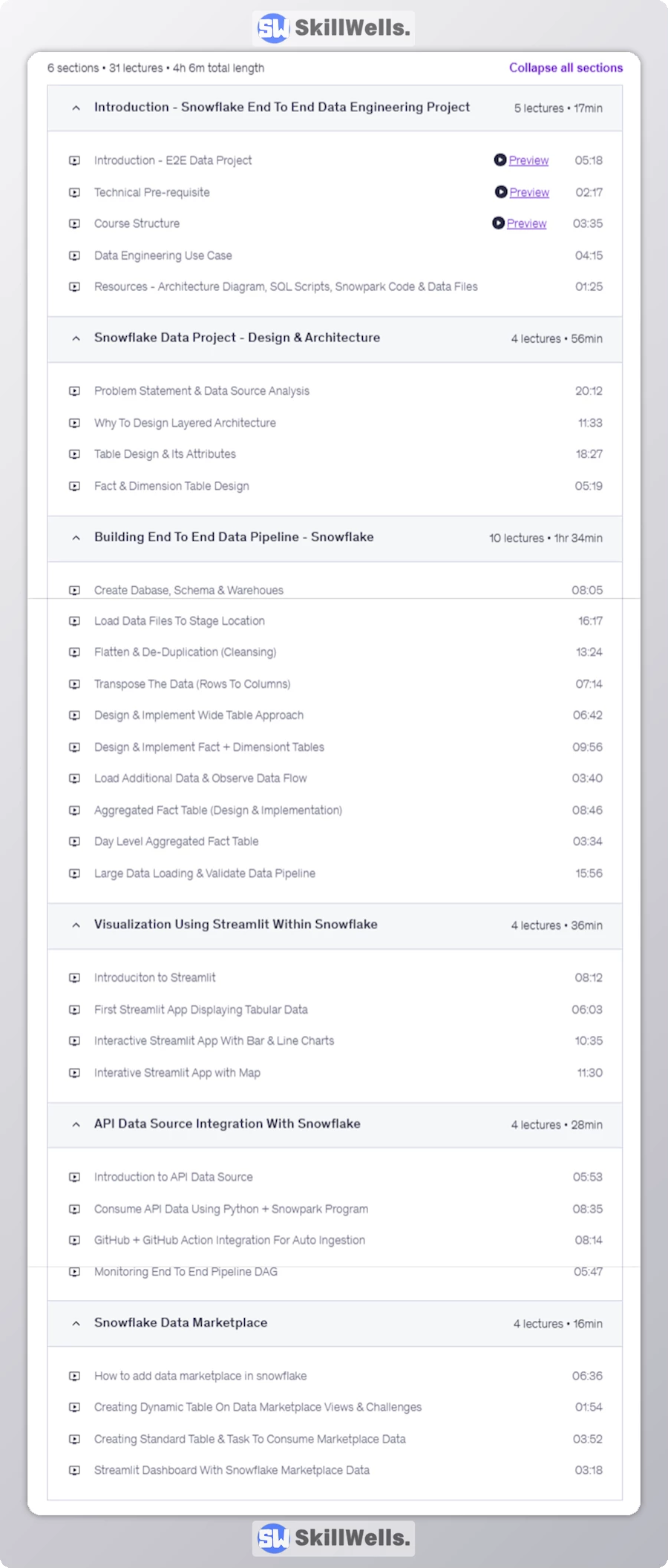Click video icon beside Introduction - E2E Data Project
668x1568 pixels.
(74, 160)
